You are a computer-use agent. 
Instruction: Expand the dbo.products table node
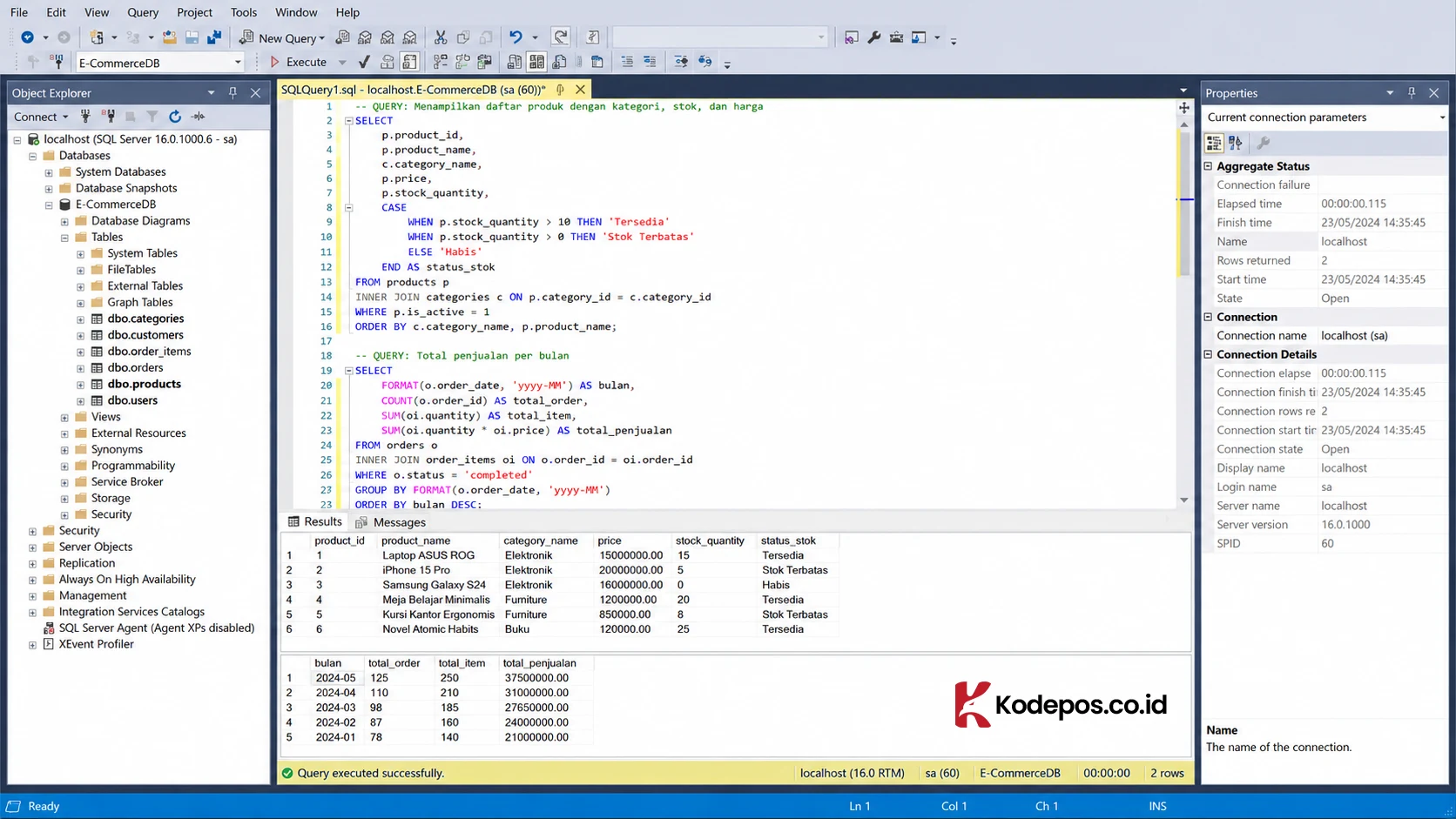80,384
